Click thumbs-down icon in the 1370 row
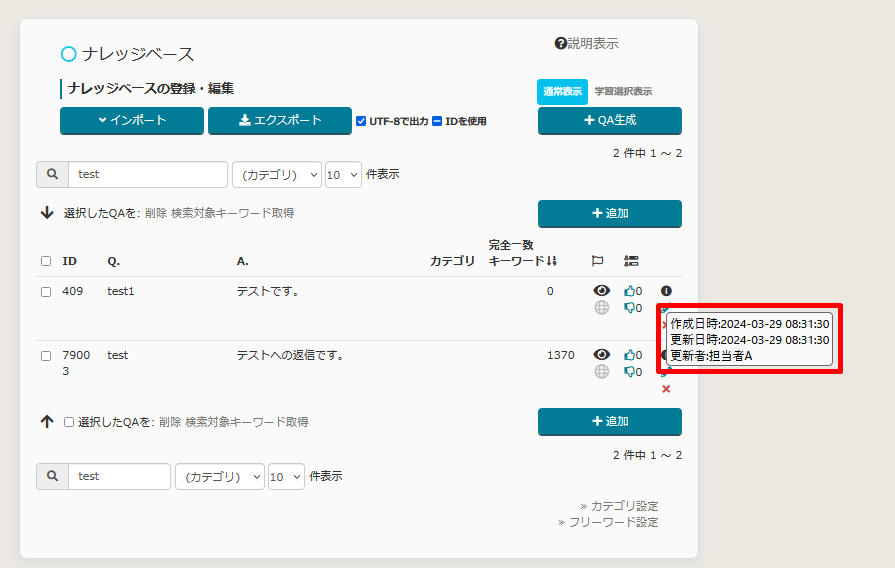The image size is (895, 568). [629, 372]
